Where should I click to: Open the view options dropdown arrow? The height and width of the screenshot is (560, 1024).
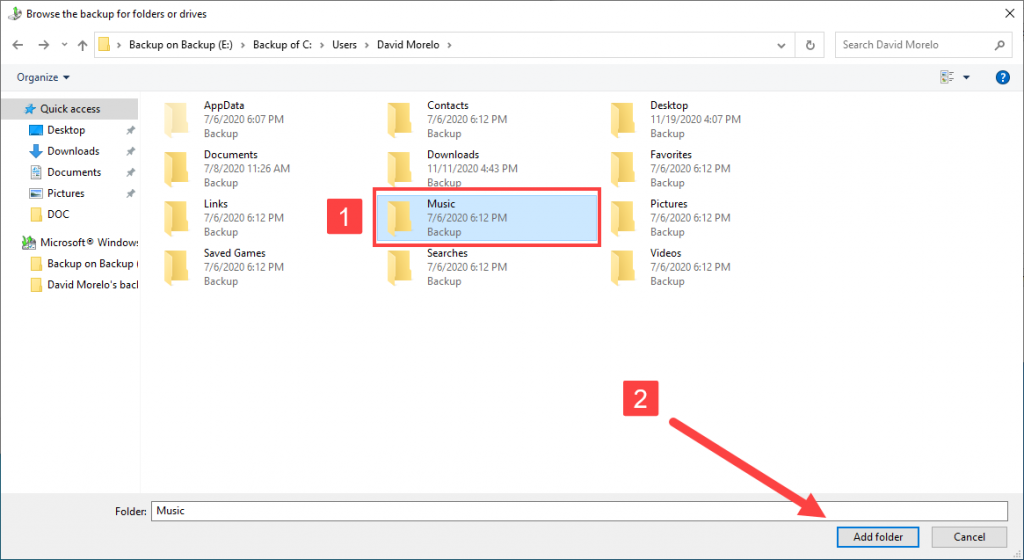(x=967, y=78)
